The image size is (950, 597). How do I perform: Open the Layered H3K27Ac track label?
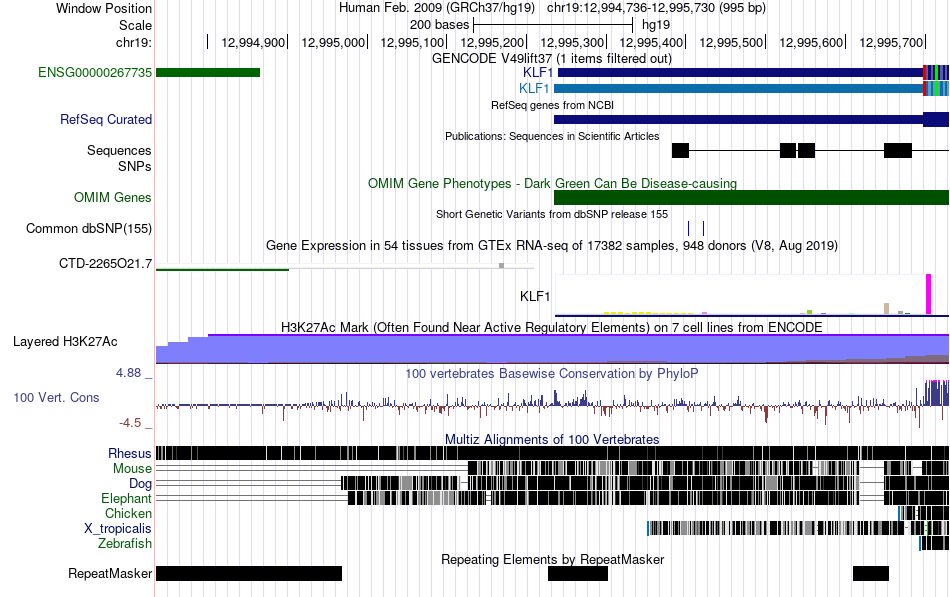pos(65,342)
